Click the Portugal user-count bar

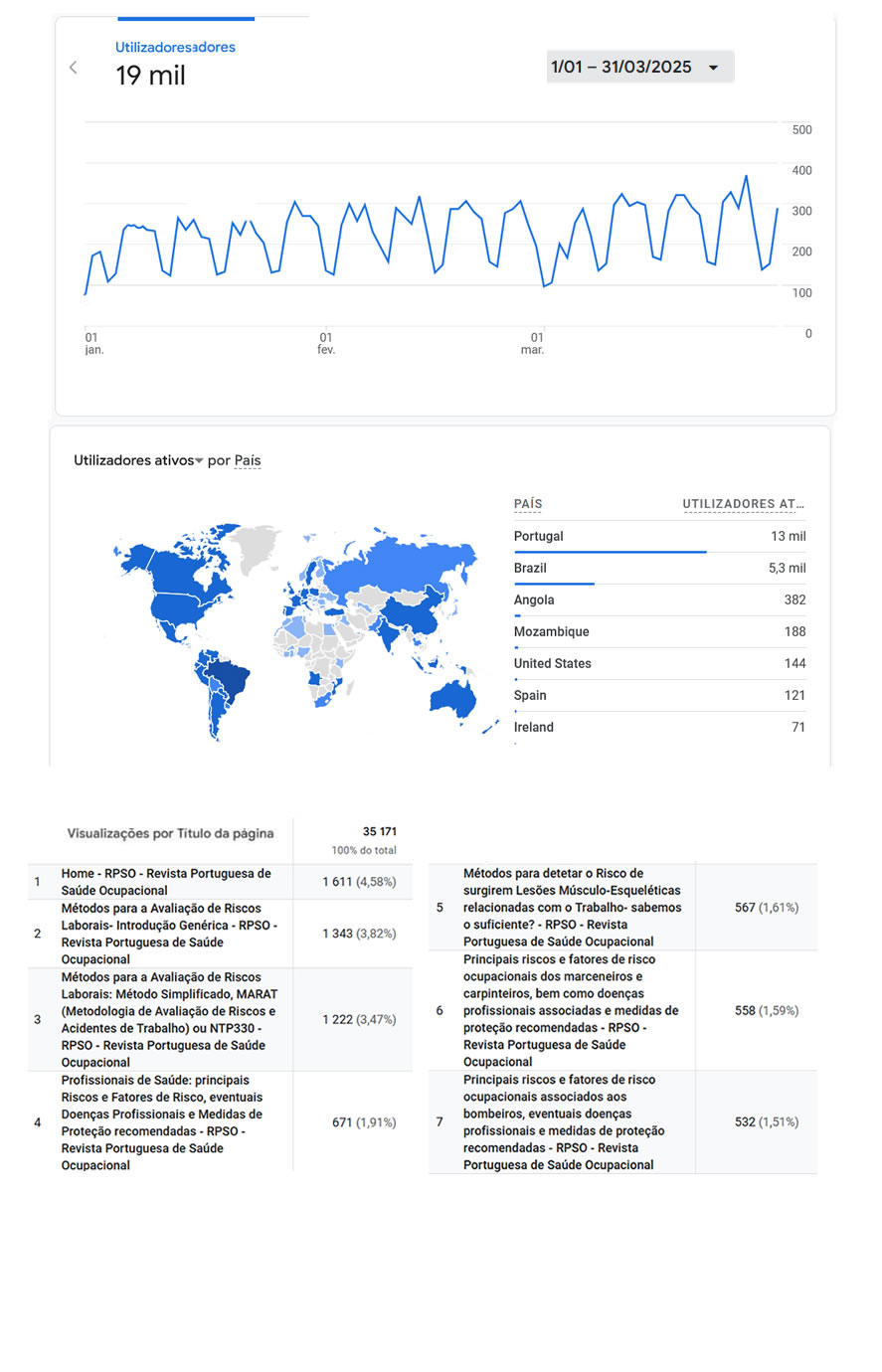610,552
